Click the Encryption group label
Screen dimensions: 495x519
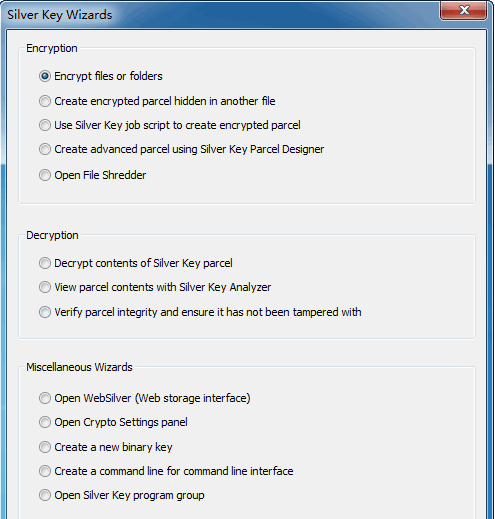(52, 48)
